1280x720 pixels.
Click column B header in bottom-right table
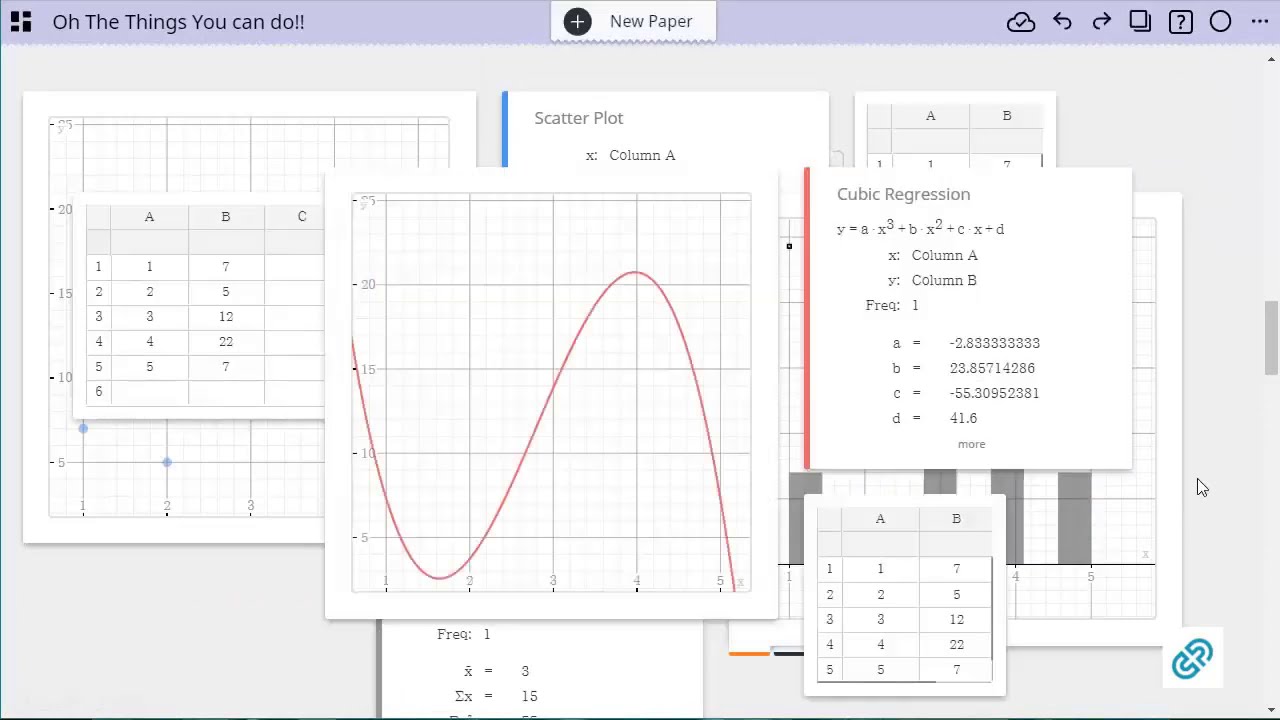[x=956, y=518]
